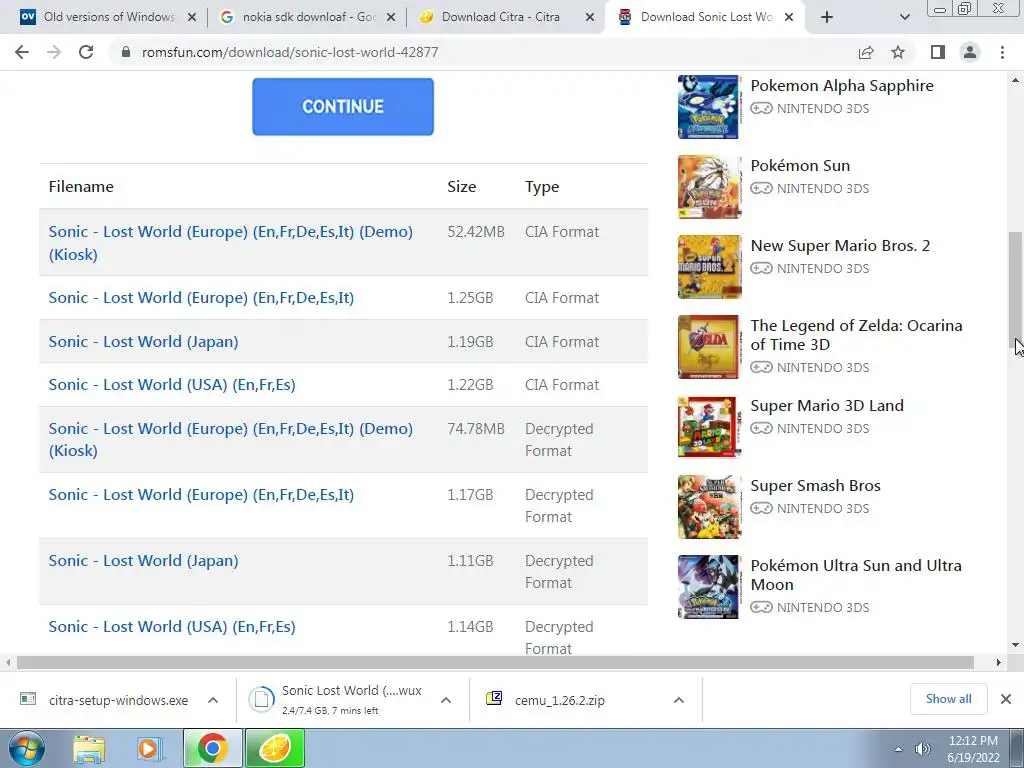
Task: Click the Pokemon Alpha Sapphire cover thumbnail
Action: click(x=709, y=106)
